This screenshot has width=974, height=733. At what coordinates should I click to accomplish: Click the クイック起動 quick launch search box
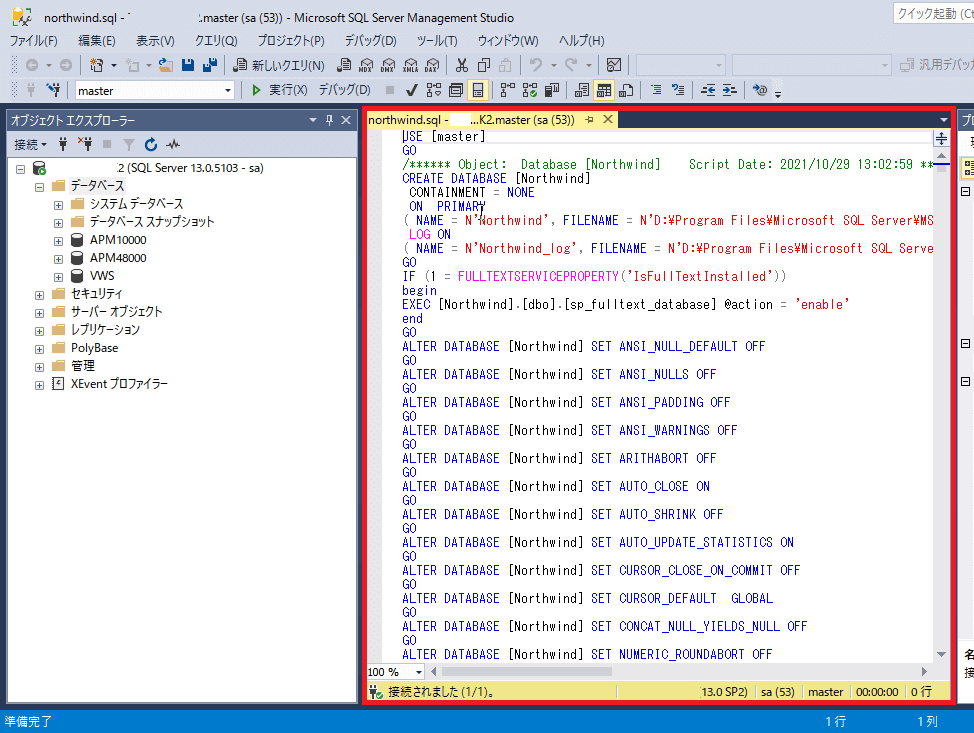932,13
